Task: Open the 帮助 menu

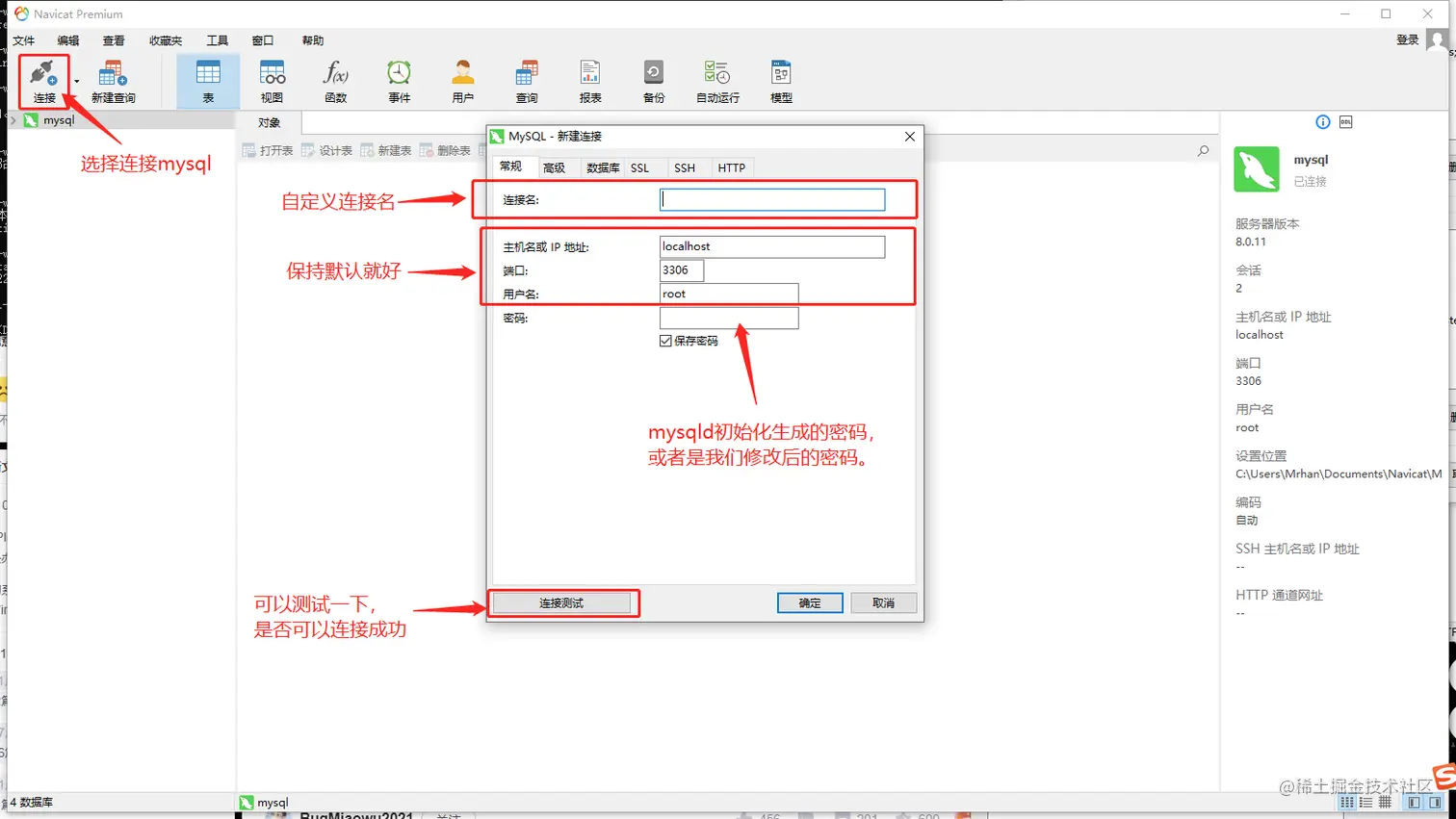Action: click(x=313, y=40)
